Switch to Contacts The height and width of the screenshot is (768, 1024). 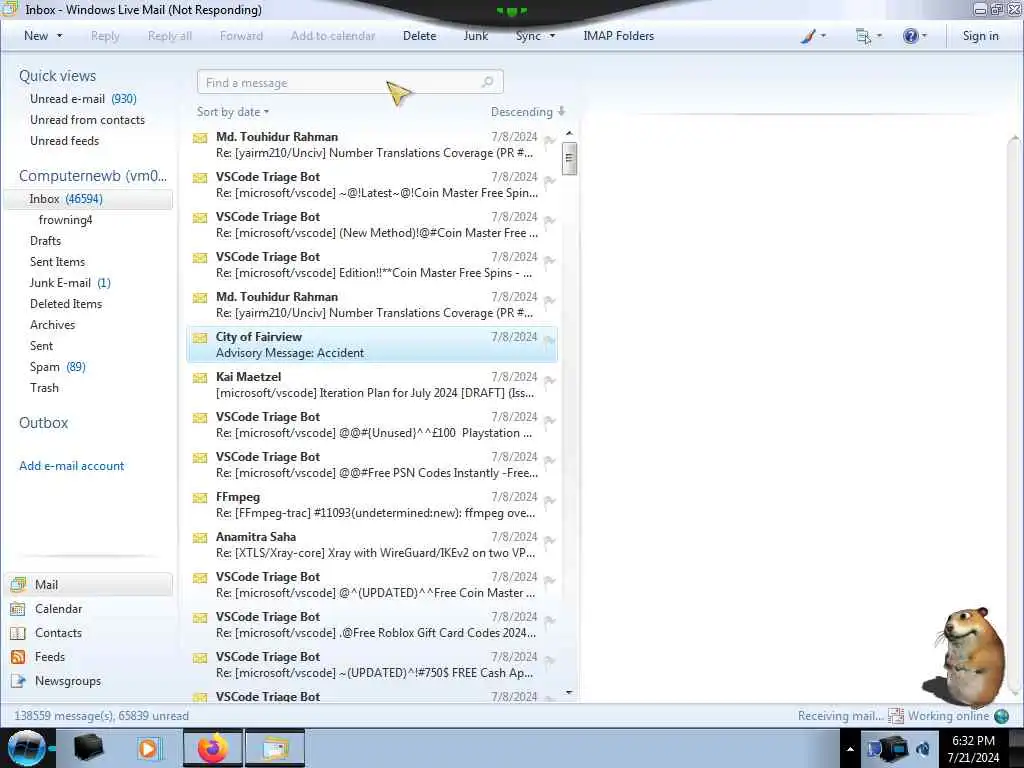pos(58,633)
